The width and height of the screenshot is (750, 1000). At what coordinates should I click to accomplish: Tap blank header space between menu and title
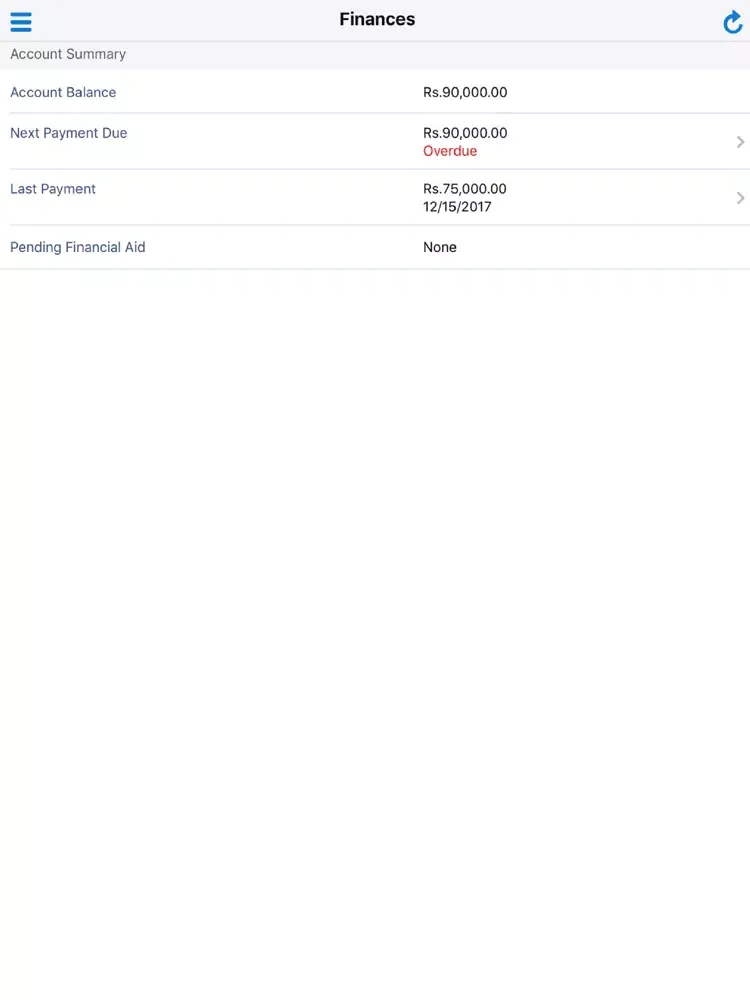(180, 20)
